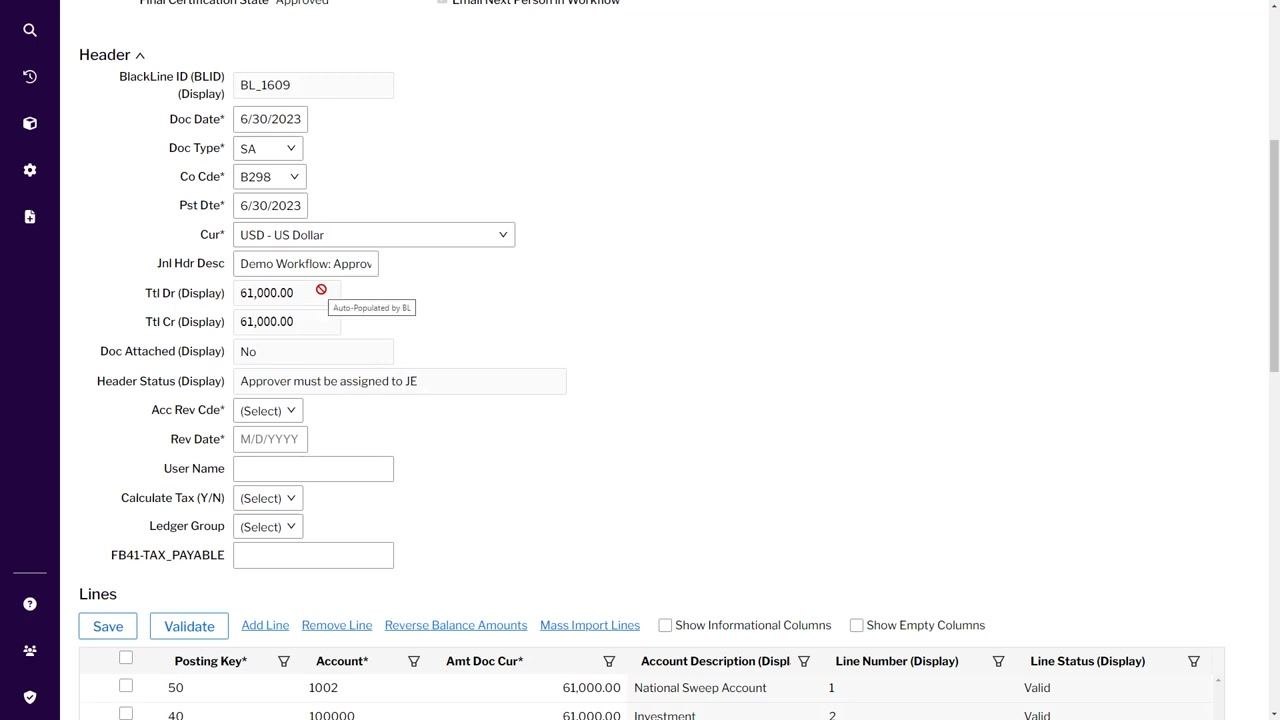1280x720 pixels.
Task: Open the search icon in the sidebar
Action: pos(30,30)
